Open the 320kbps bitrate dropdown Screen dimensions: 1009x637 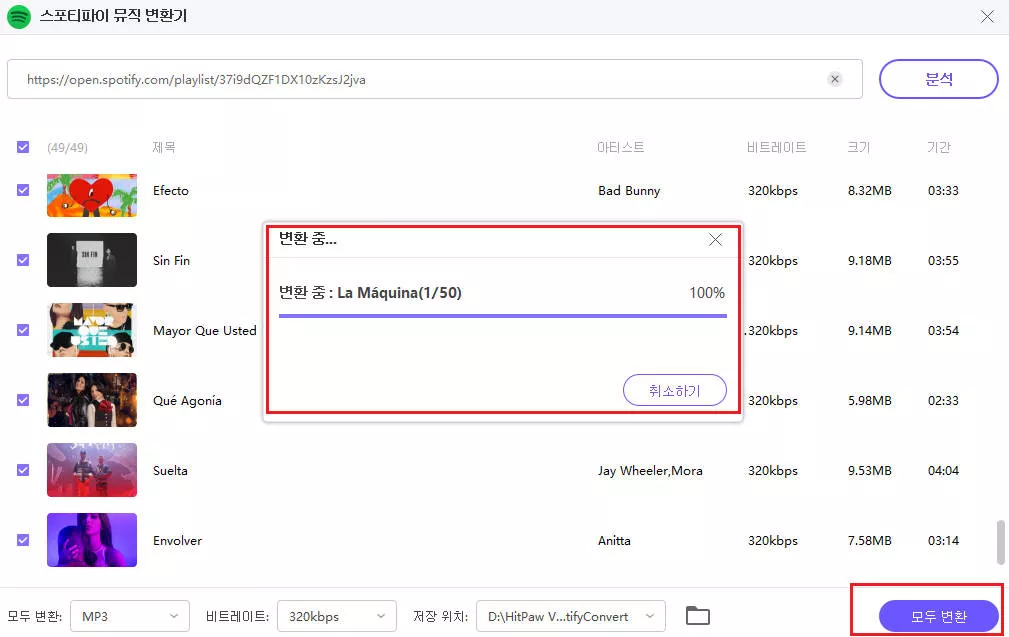click(x=337, y=616)
